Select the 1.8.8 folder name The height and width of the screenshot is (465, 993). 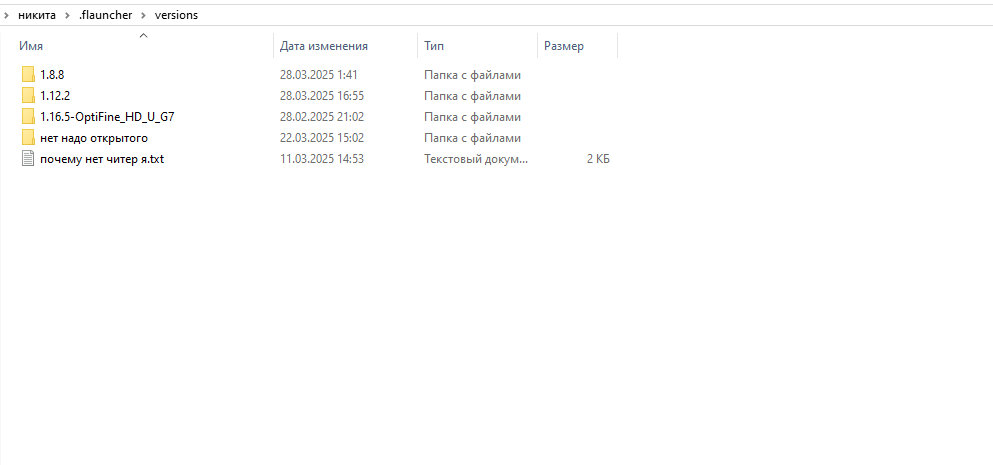tap(52, 75)
